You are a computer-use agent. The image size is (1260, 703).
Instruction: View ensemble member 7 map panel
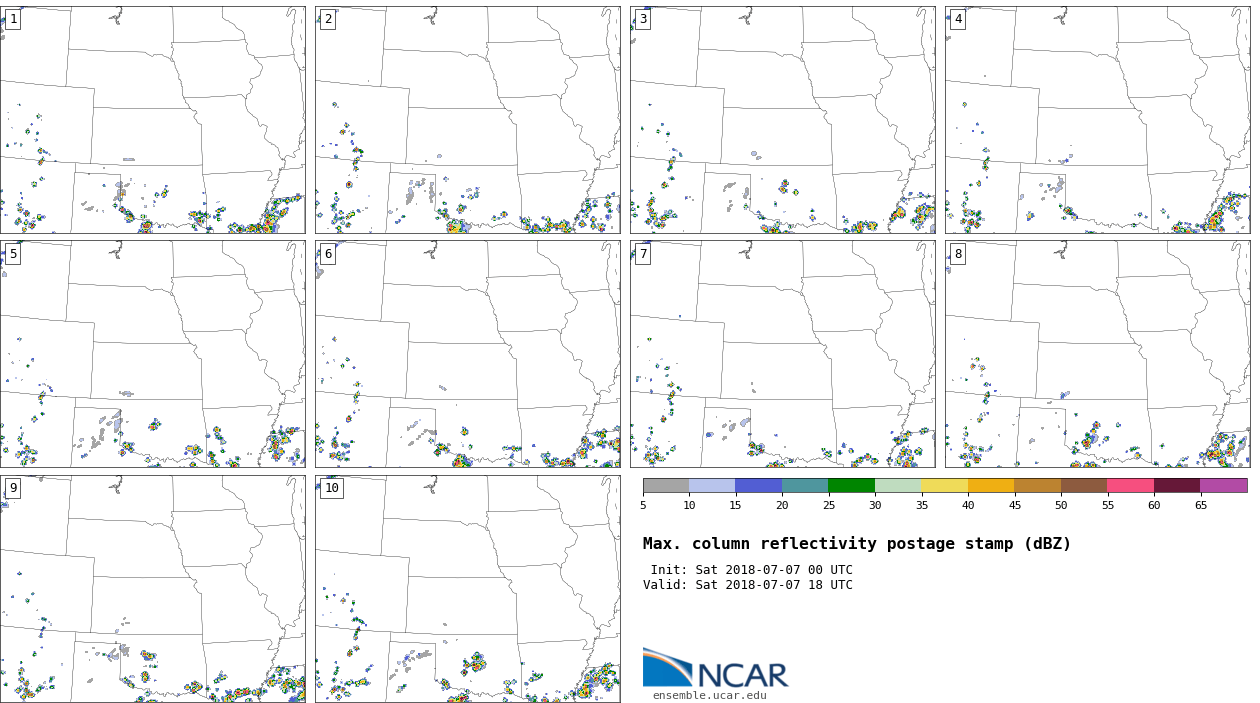(x=783, y=354)
